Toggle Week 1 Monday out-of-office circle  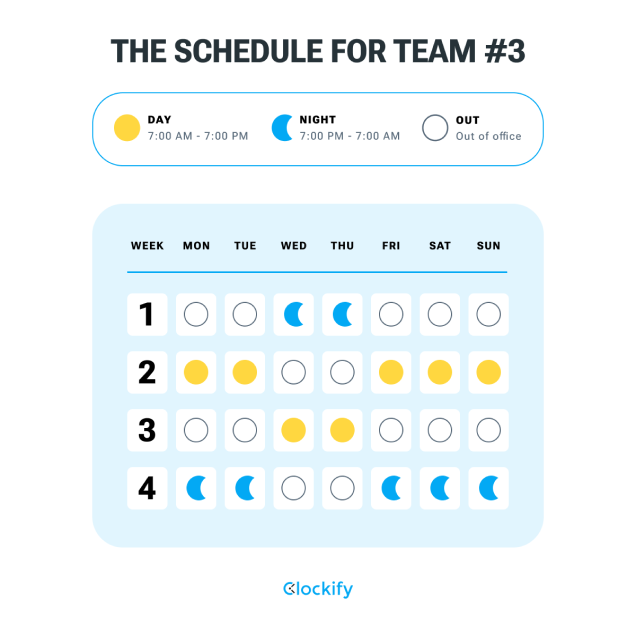[196, 314]
